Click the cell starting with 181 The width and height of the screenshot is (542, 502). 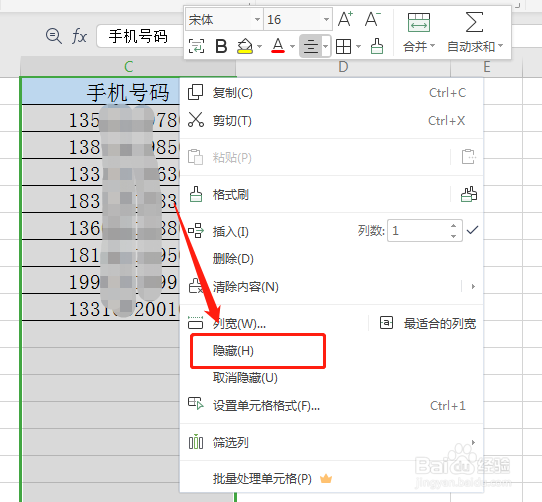(101, 253)
